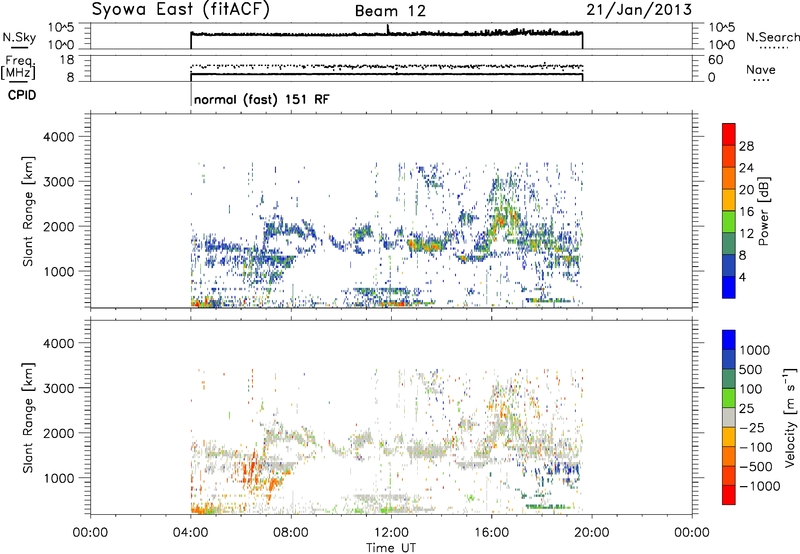This screenshot has width=800, height=554.
Task: Click the noise spike near 12:00 in N.Sky plot
Action: pos(387,29)
